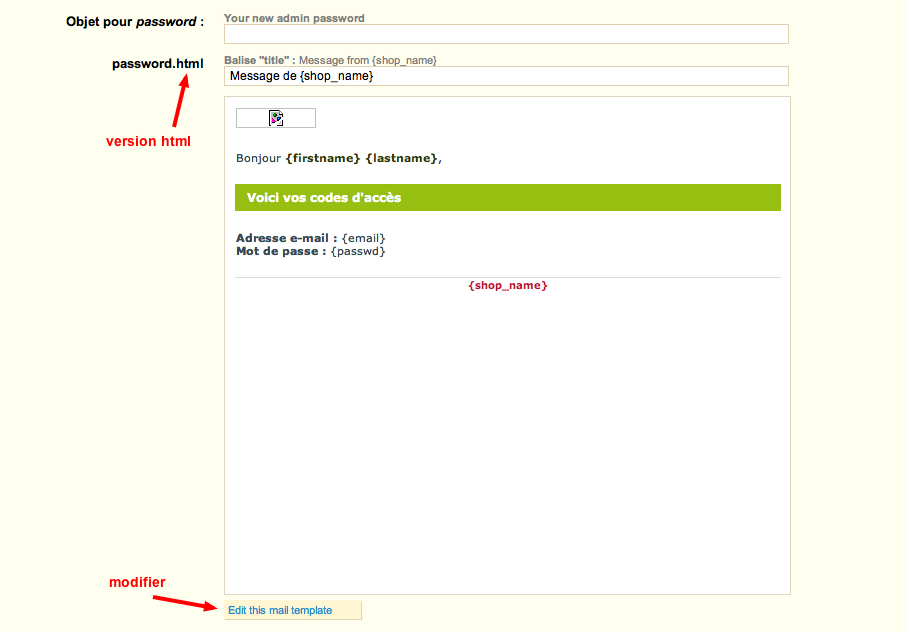Select the {passwd} placeholder text

tap(358, 251)
